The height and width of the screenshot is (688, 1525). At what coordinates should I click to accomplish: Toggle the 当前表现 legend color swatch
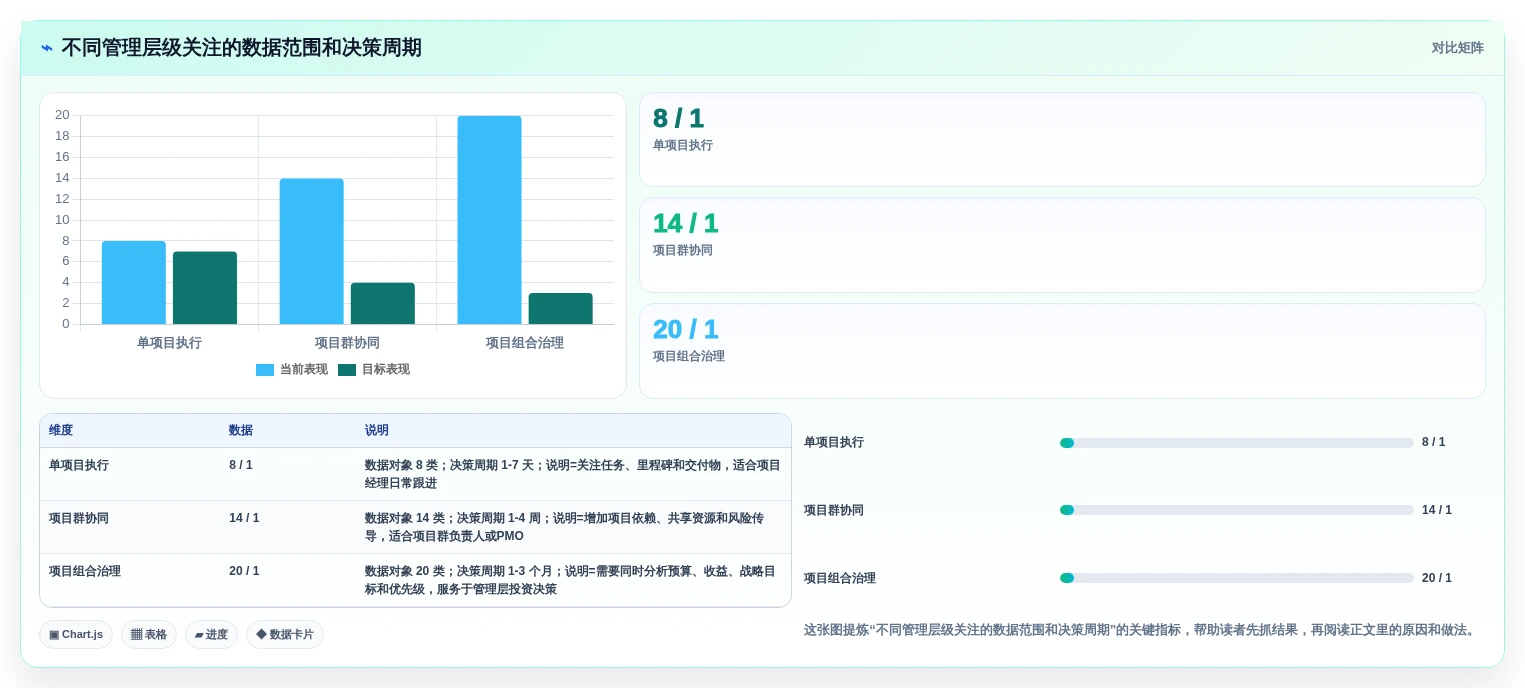click(x=265, y=370)
